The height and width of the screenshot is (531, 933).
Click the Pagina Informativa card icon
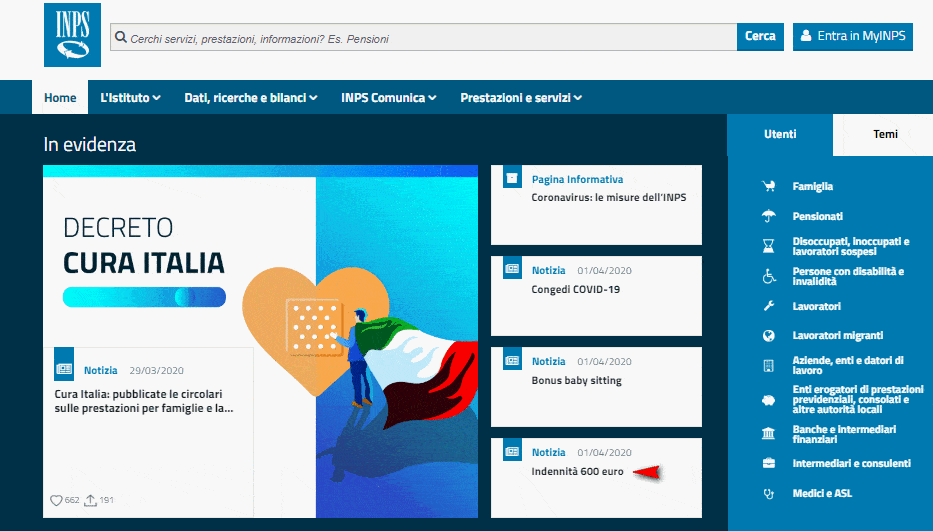click(512, 177)
